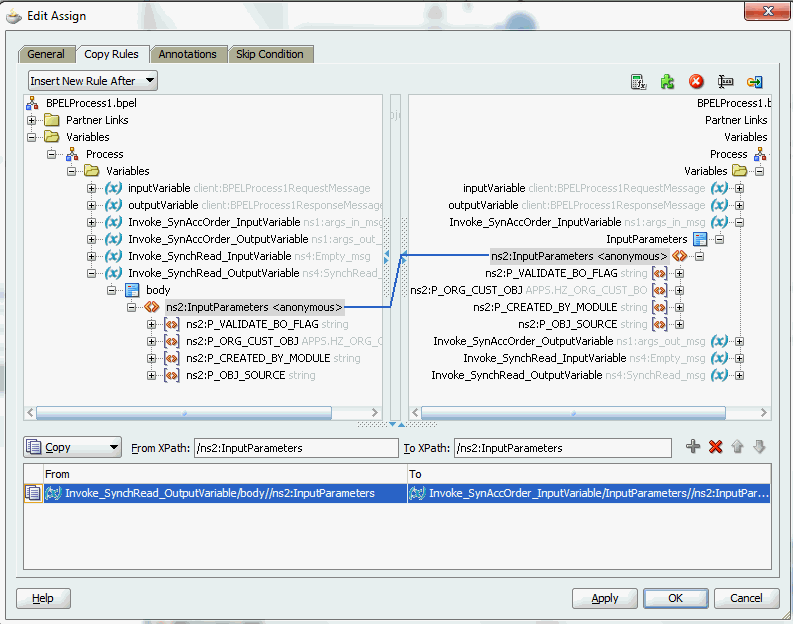Click the green arrow partner link icon
This screenshot has width=793, height=624.
click(755, 82)
